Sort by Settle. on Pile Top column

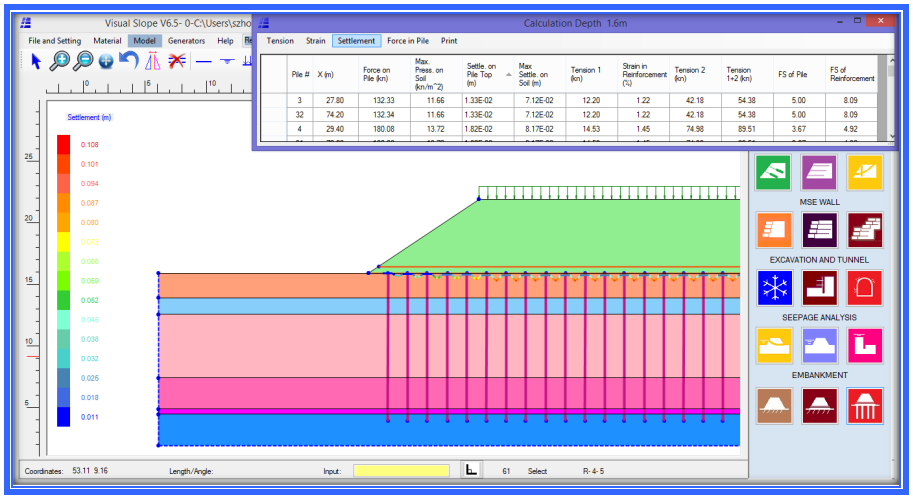(486, 74)
